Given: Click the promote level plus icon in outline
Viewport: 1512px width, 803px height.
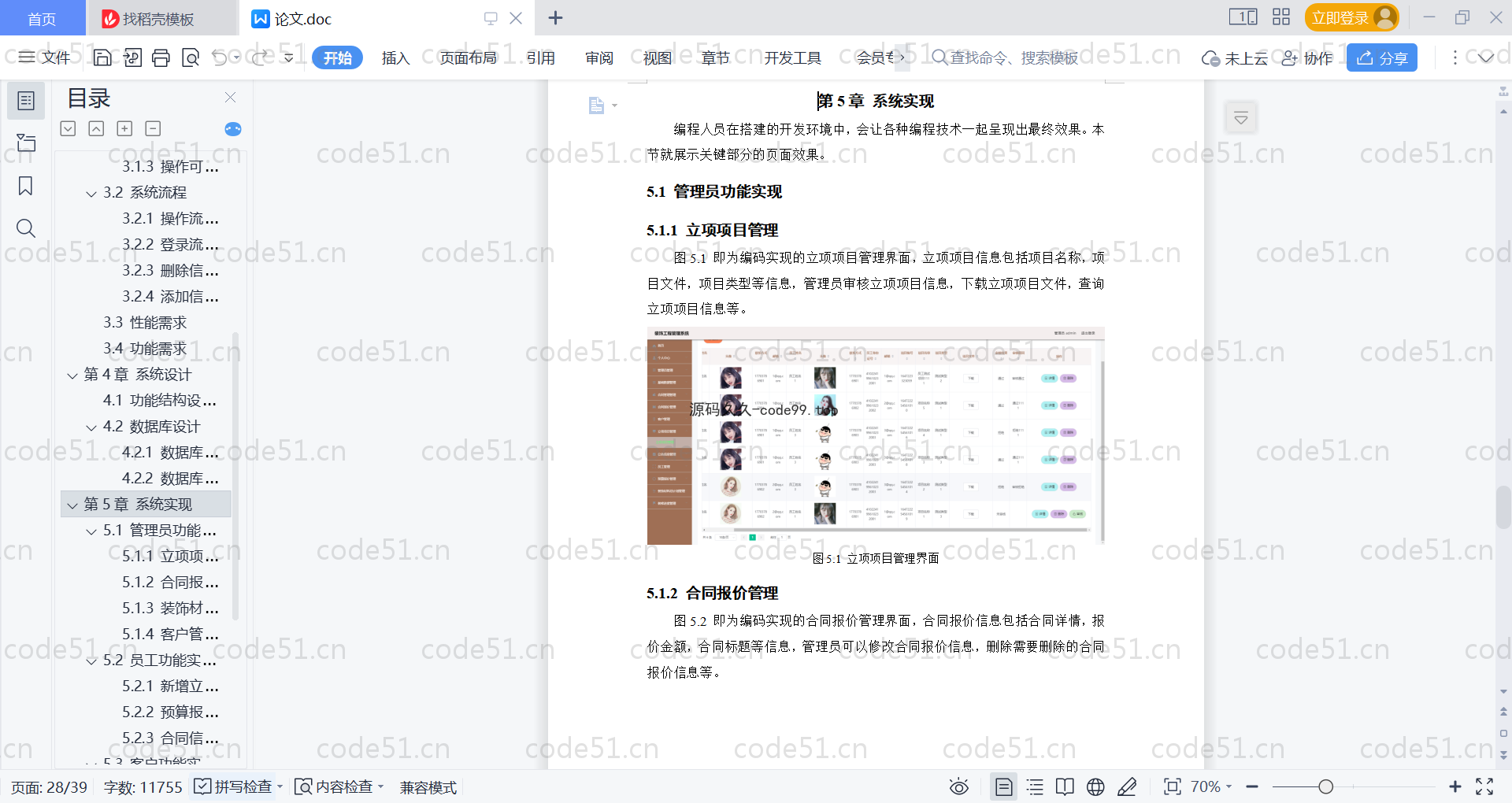Looking at the screenshot, I should click(124, 128).
